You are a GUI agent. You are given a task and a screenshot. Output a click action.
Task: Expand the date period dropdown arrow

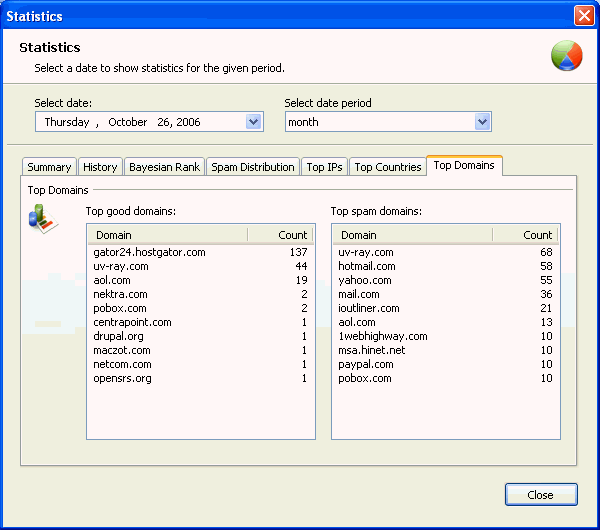click(x=483, y=122)
